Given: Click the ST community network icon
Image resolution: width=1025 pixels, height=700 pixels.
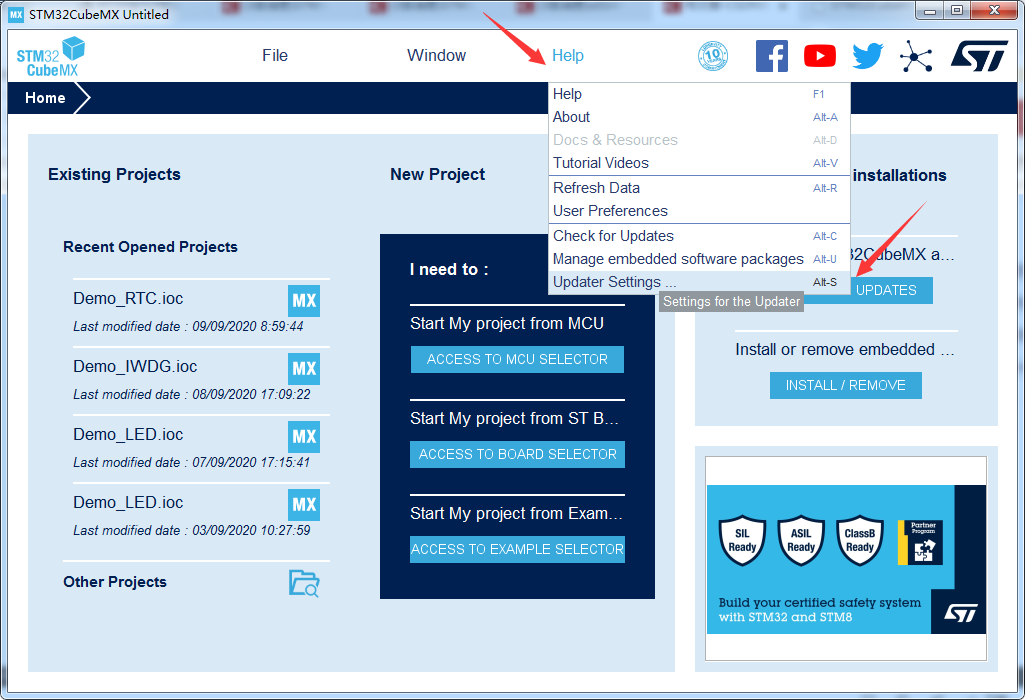Looking at the screenshot, I should pyautogui.click(x=916, y=56).
